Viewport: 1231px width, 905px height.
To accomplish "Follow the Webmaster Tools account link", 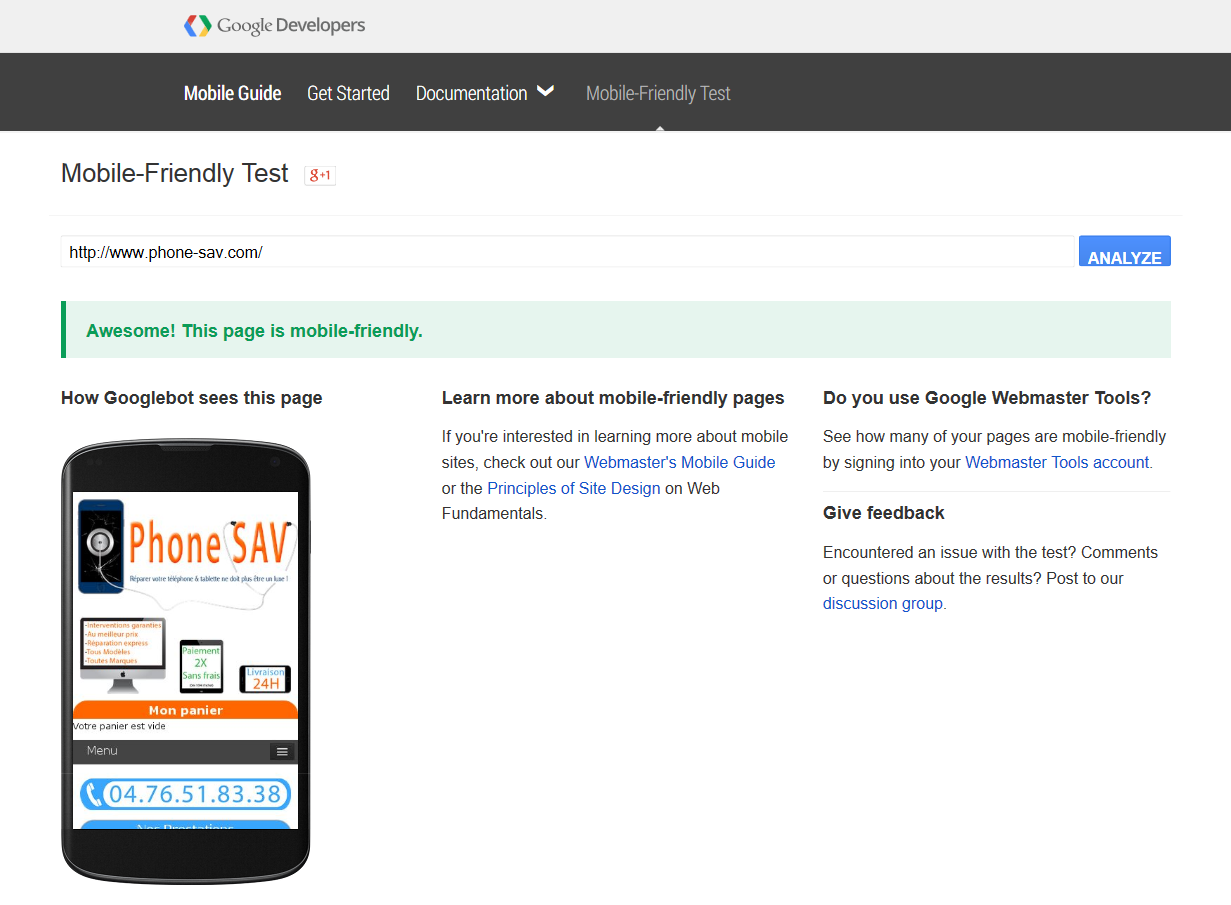I will point(1057,462).
